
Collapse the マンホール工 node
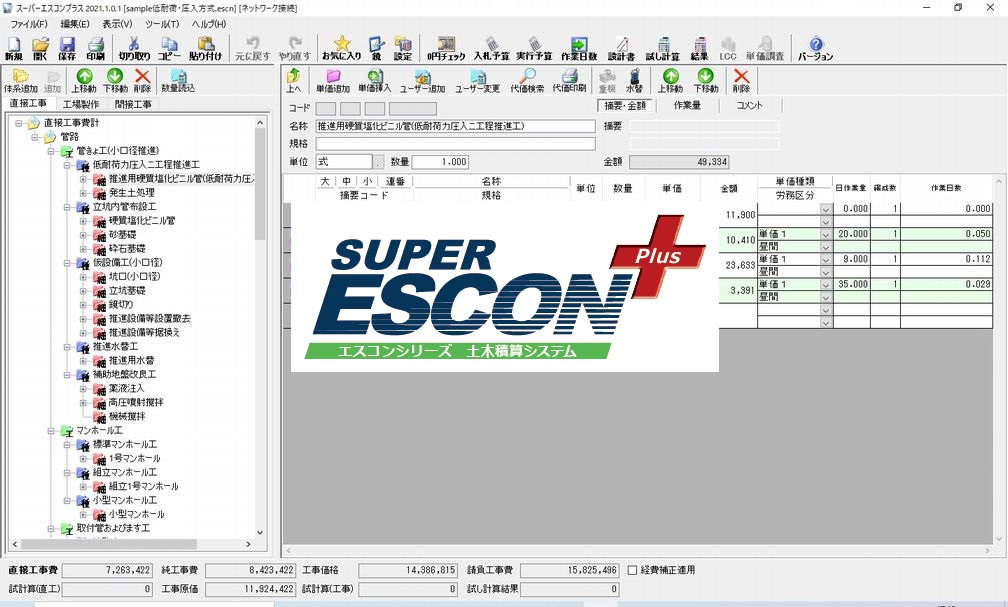[51, 431]
